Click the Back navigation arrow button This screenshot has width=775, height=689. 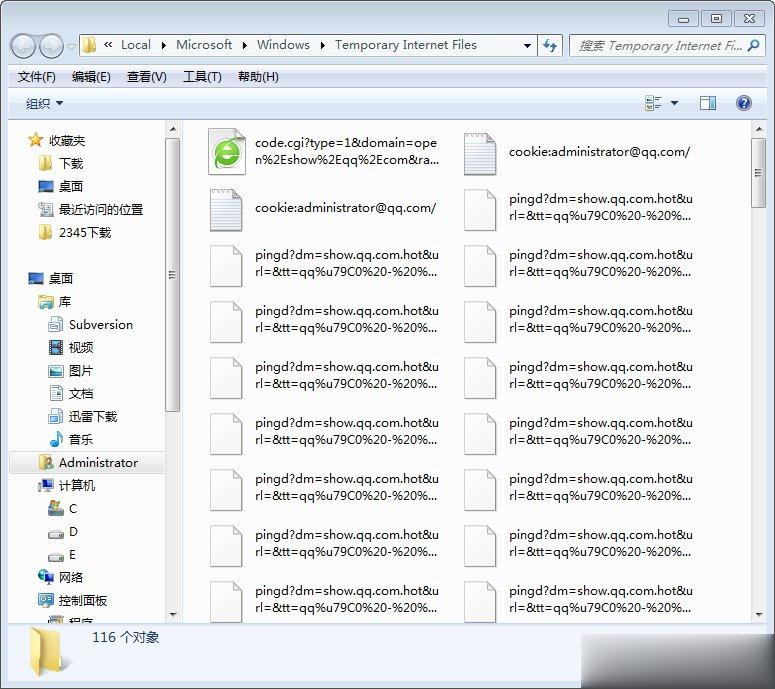click(23, 46)
